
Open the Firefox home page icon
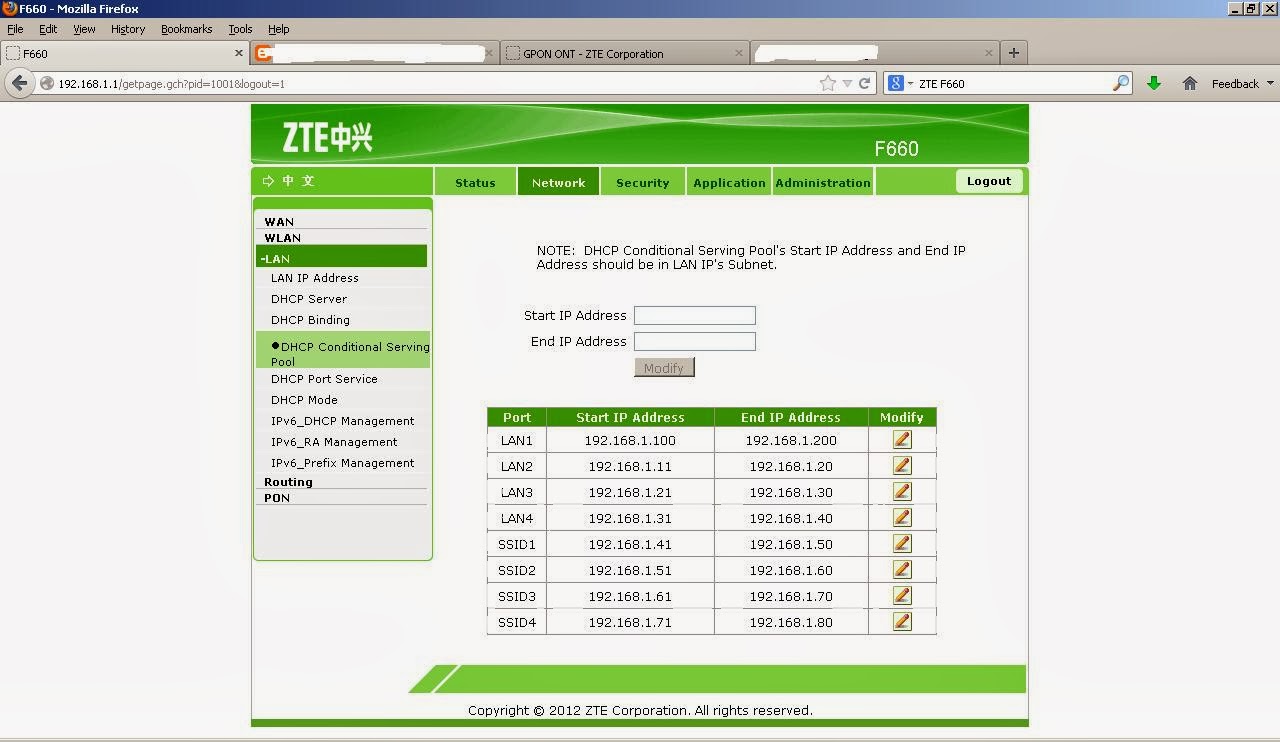(1189, 84)
